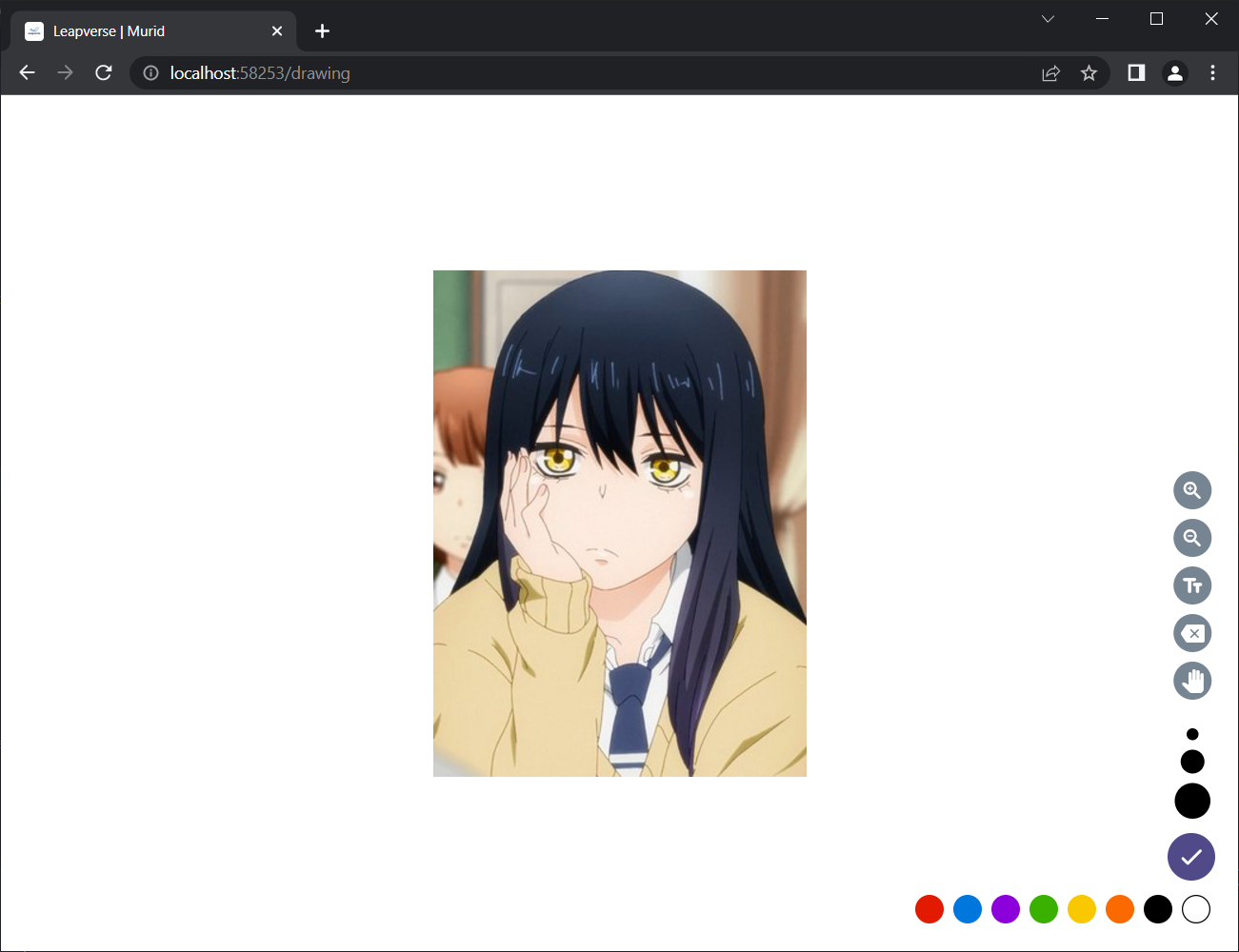Bookmark this tab with star icon
1239x952 pixels.
pyautogui.click(x=1089, y=73)
